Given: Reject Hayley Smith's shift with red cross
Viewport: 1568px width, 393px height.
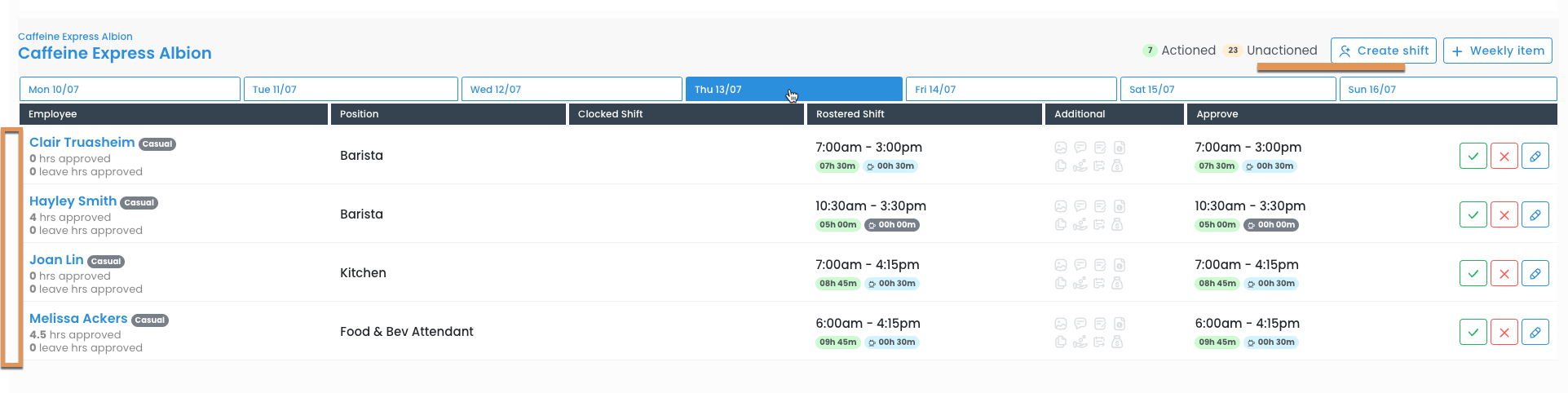Looking at the screenshot, I should (x=1504, y=214).
